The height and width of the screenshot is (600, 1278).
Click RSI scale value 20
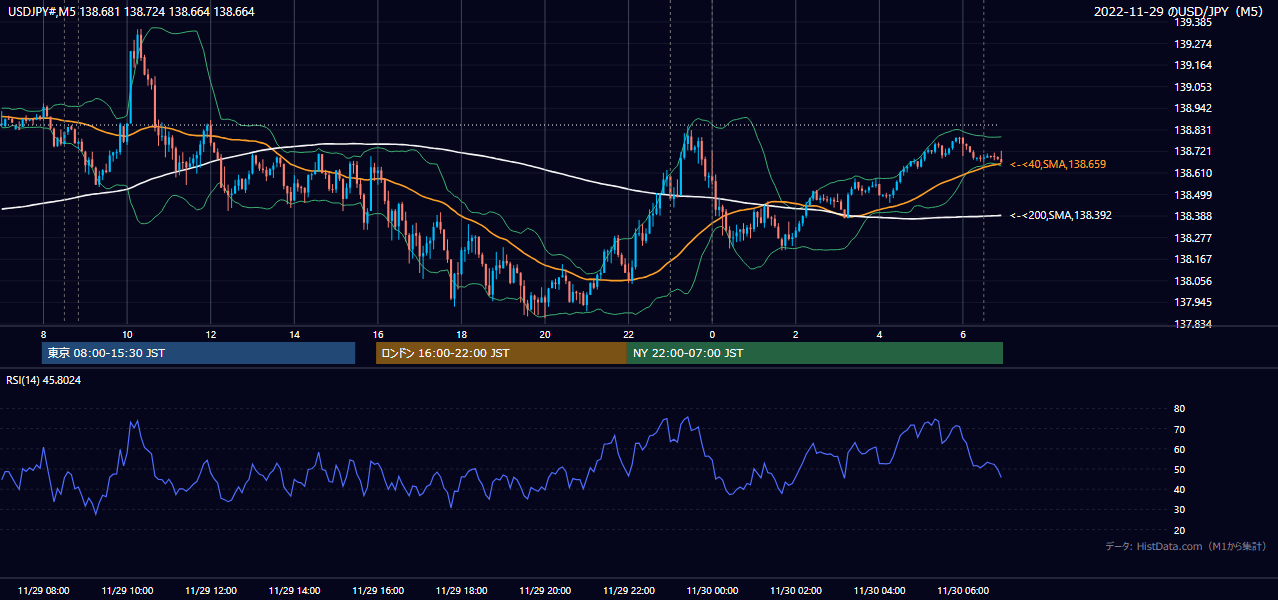1180,530
